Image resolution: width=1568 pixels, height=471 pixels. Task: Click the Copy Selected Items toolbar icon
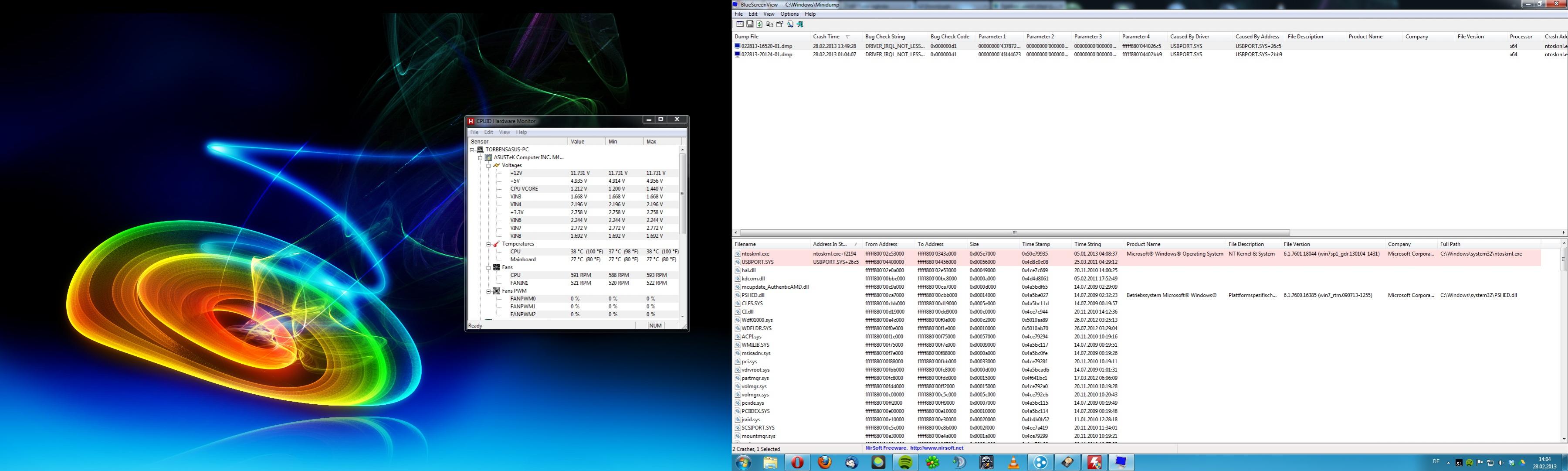pos(770,24)
